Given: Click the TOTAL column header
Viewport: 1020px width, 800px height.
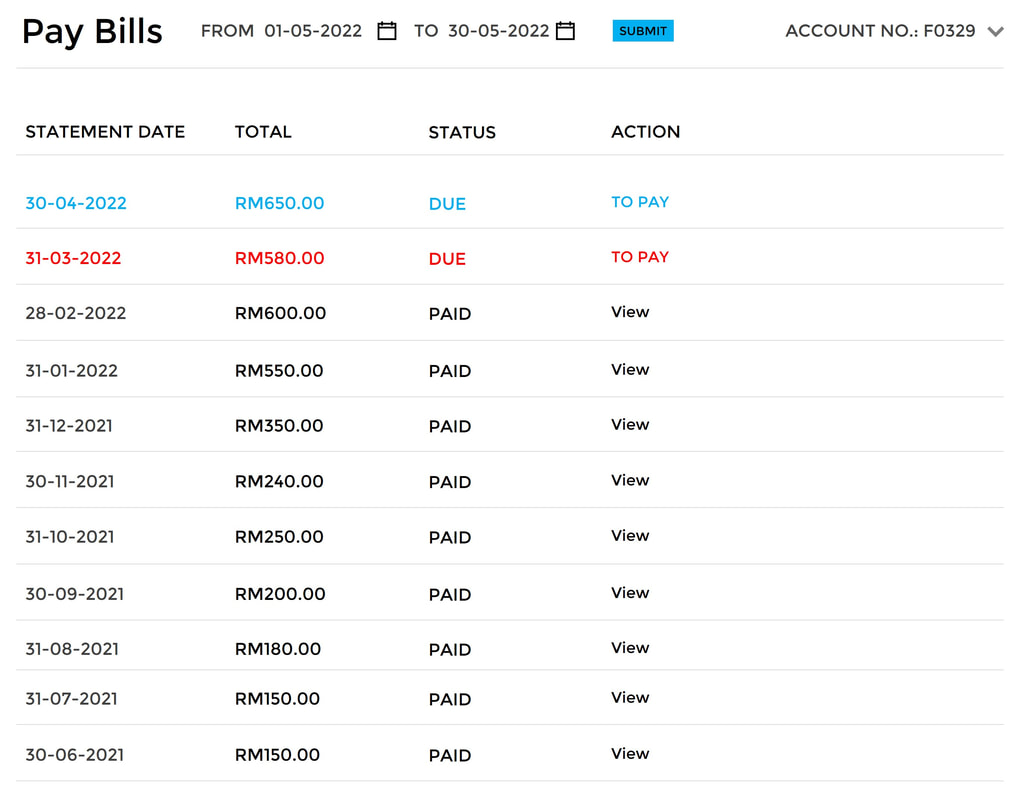Looking at the screenshot, I should pos(263,131).
